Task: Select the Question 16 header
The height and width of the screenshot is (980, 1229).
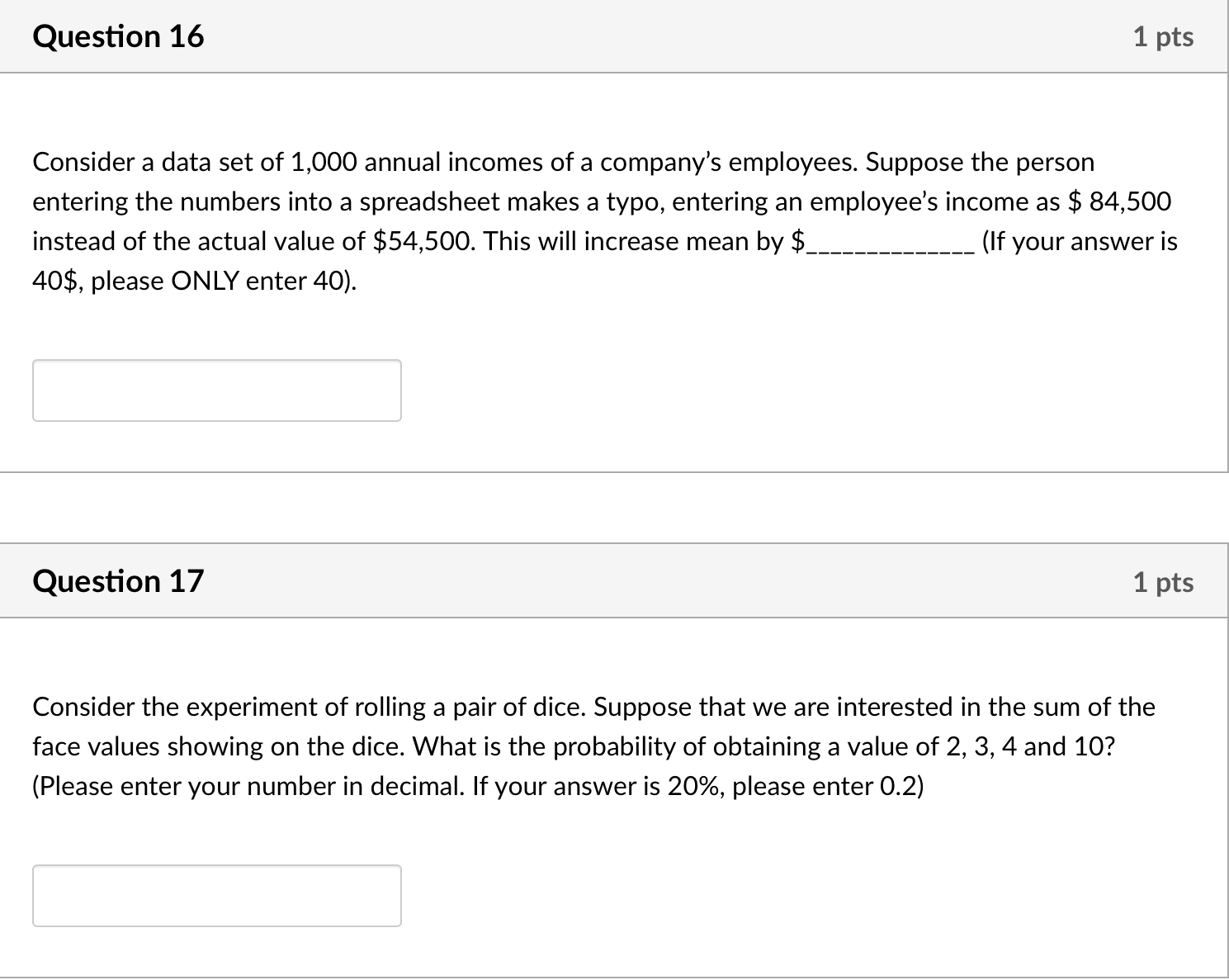Action: pyautogui.click(x=117, y=36)
